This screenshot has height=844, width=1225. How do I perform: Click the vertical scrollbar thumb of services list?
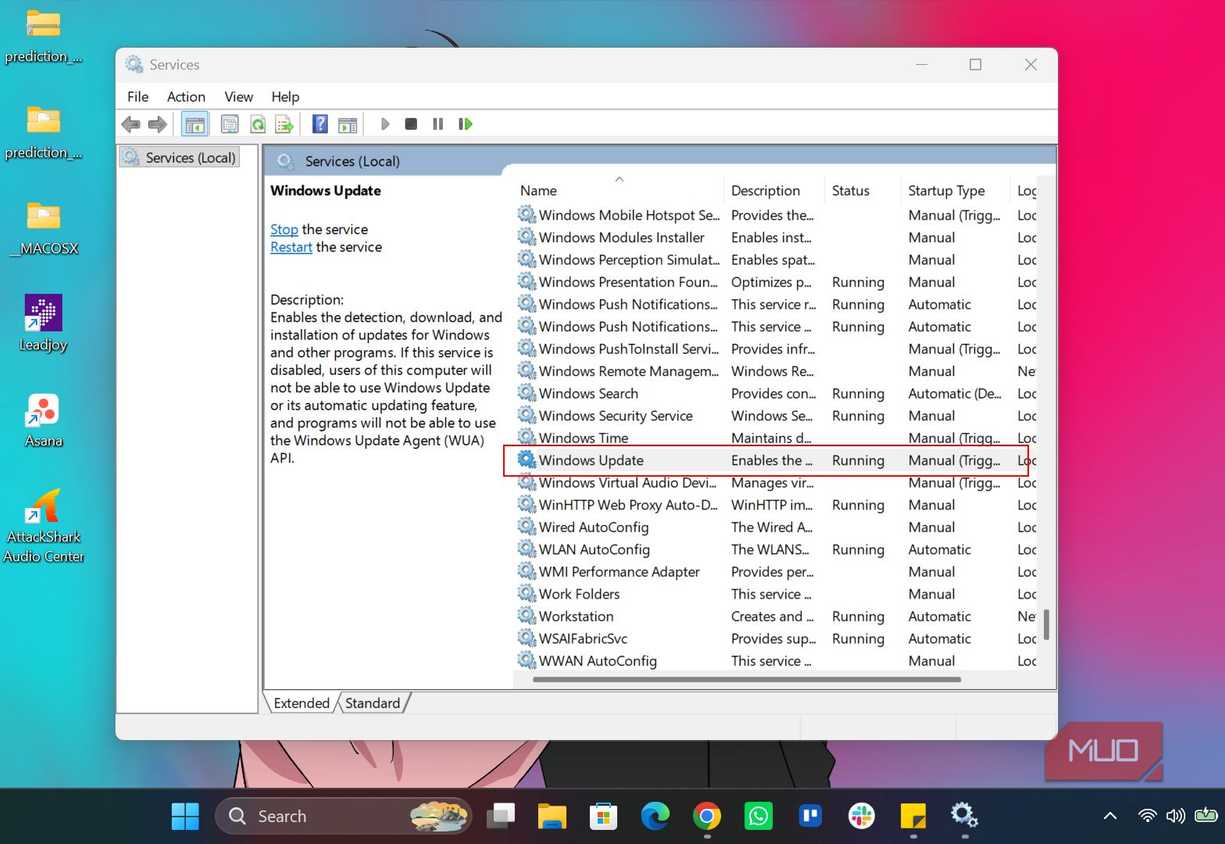[x=1046, y=624]
